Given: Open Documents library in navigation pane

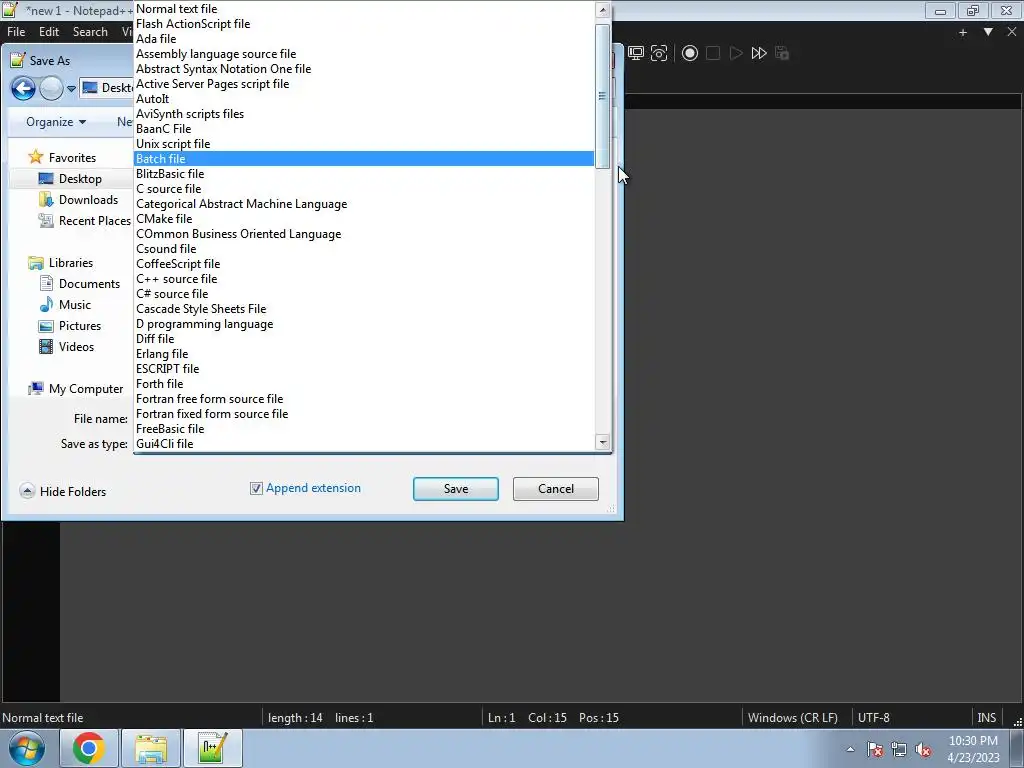Looking at the screenshot, I should [x=89, y=284].
